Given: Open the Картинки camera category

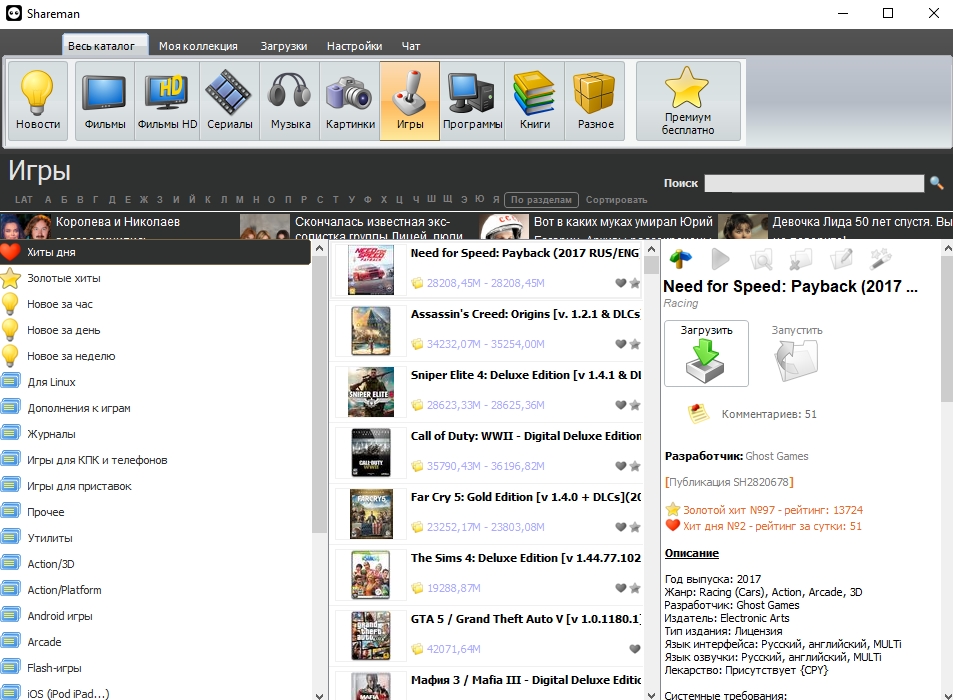Looking at the screenshot, I should (350, 101).
